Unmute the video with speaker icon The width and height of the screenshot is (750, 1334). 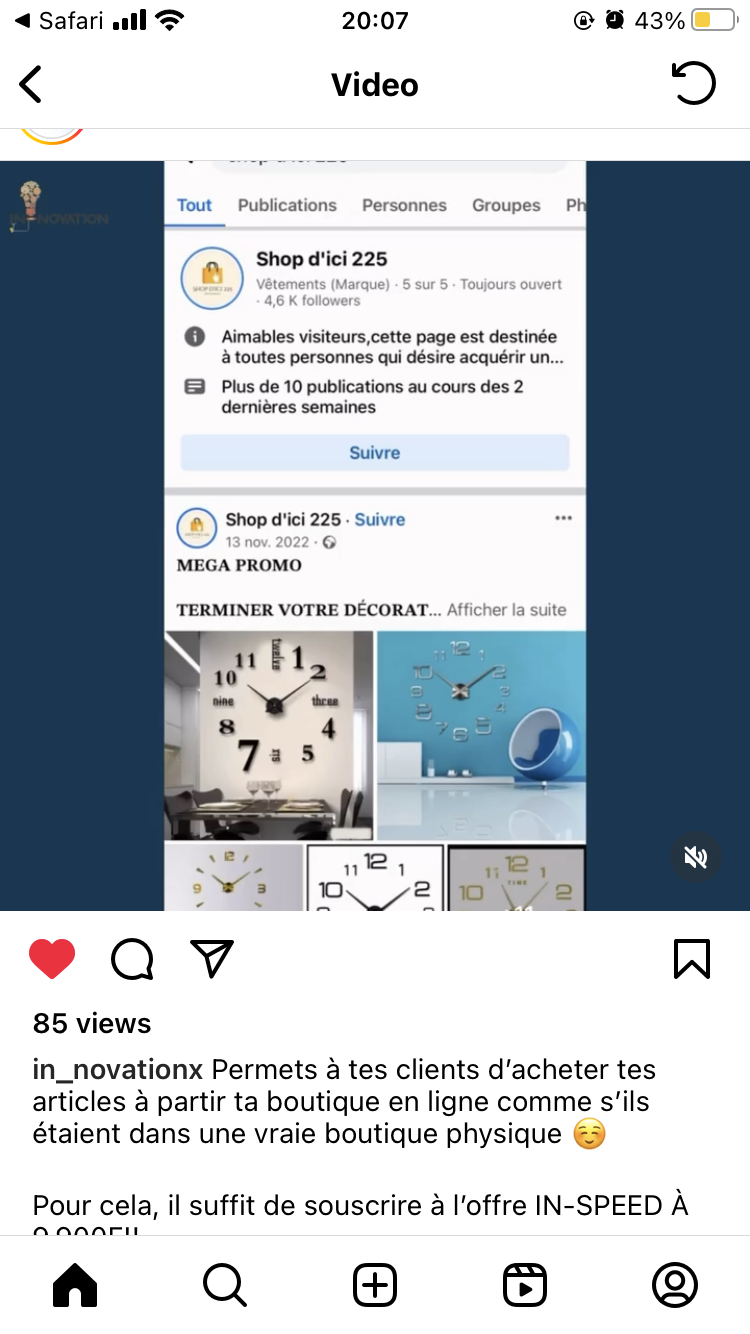pyautogui.click(x=696, y=857)
